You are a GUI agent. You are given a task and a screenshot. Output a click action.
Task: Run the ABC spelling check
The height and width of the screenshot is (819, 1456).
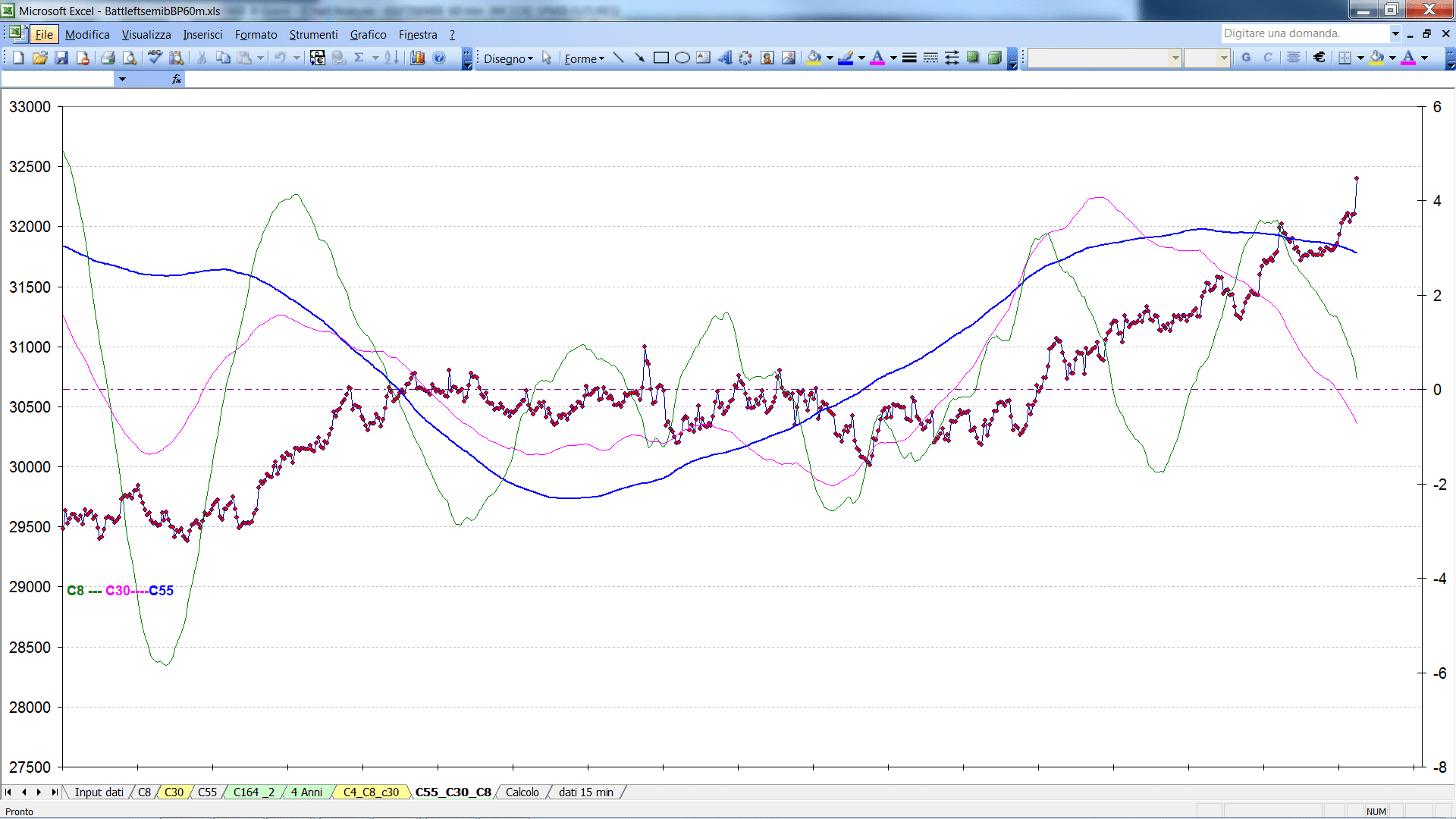[x=155, y=58]
